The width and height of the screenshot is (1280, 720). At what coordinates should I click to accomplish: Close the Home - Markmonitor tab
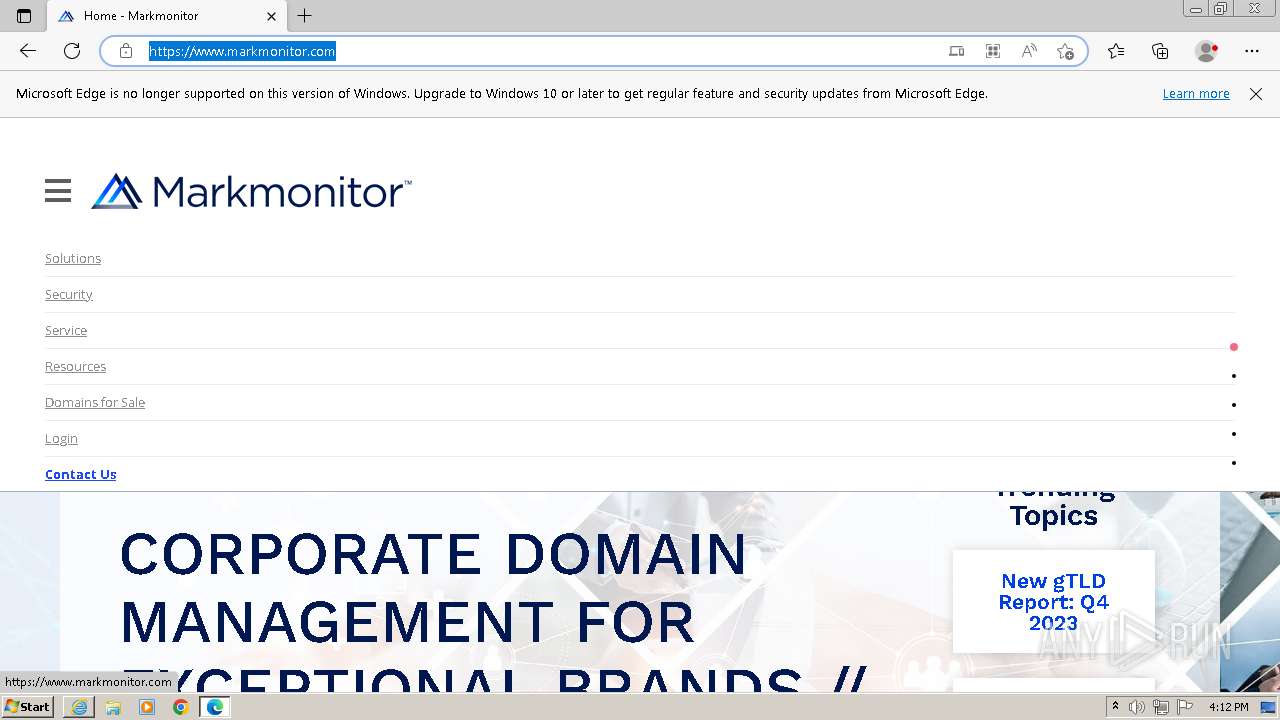[271, 16]
